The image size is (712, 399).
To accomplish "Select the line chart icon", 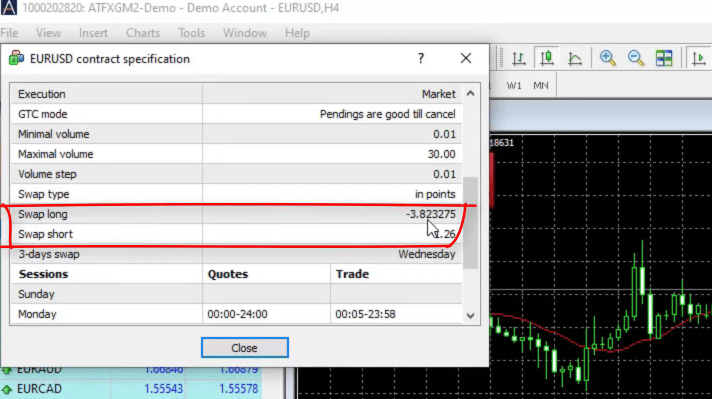I will click(x=575, y=58).
